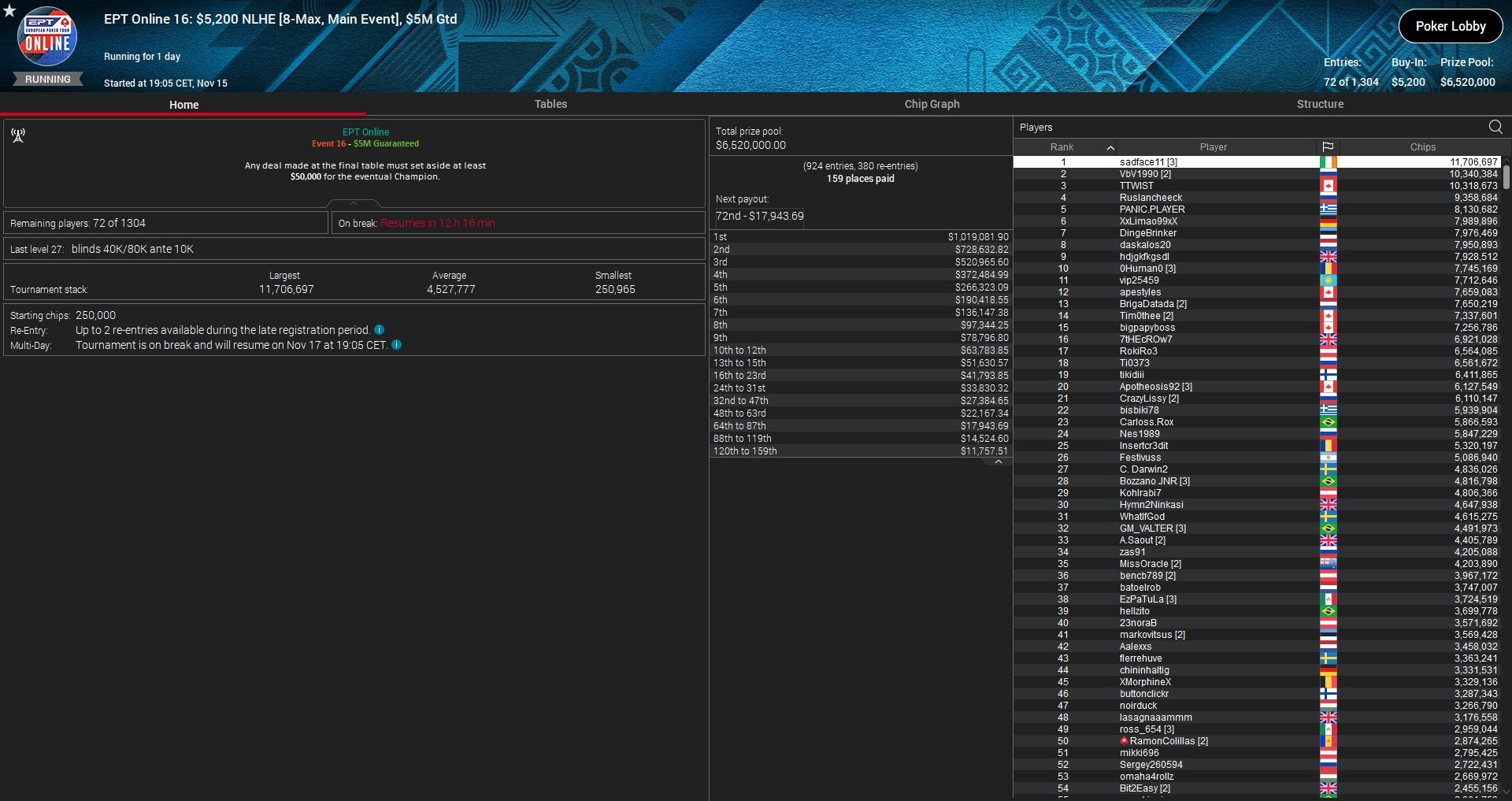Click 120th to 159th payout row
This screenshot has width=1512, height=801.
click(861, 451)
